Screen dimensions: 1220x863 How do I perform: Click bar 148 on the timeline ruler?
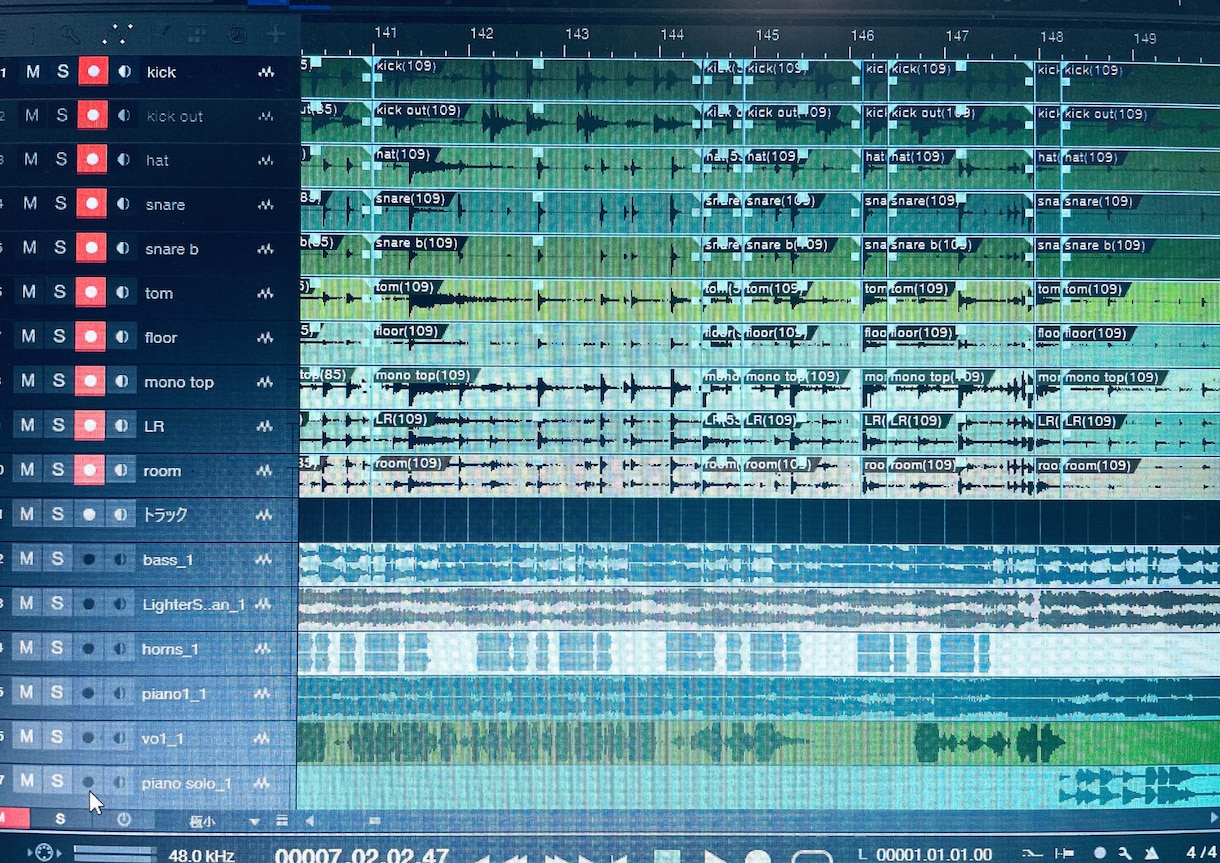pos(1051,36)
